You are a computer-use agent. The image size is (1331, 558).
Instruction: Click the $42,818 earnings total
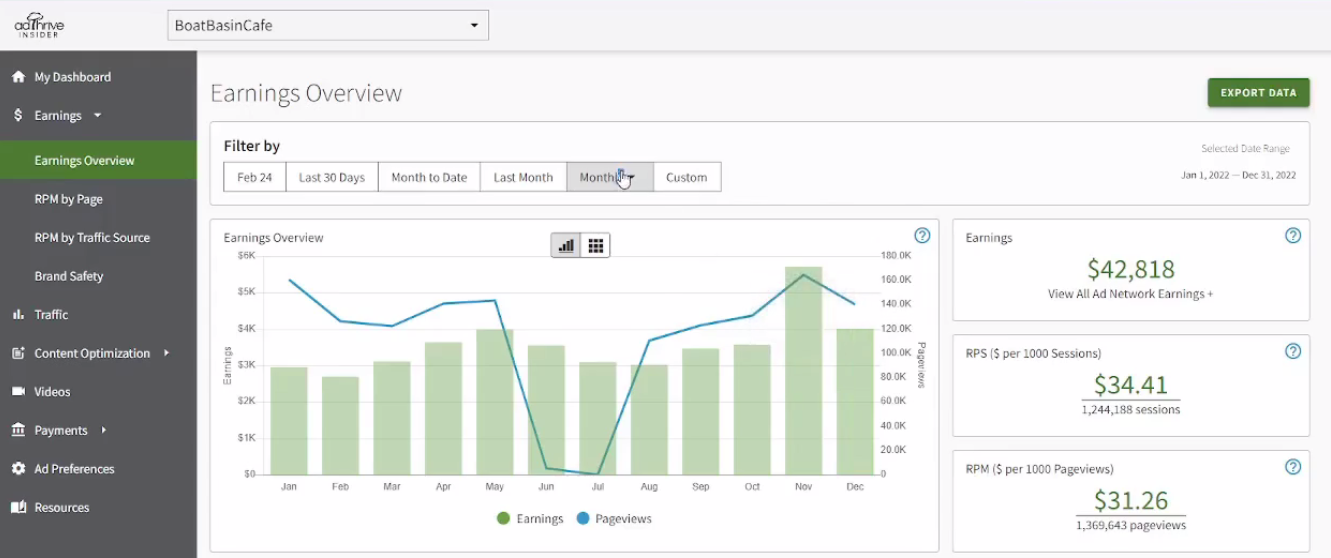[x=1131, y=269]
